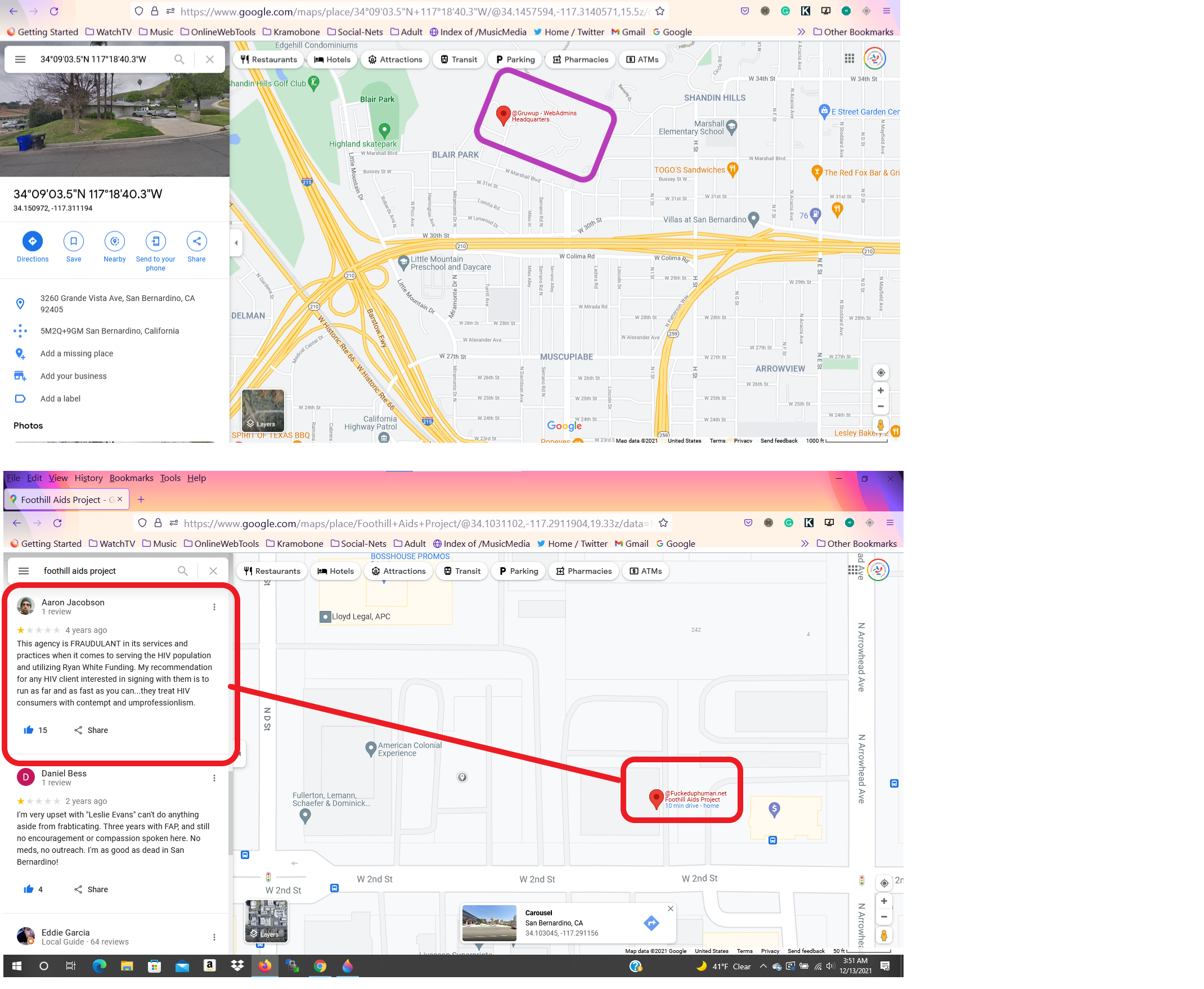Open Maps hamburger menu beside coordinates search box

(x=20, y=59)
